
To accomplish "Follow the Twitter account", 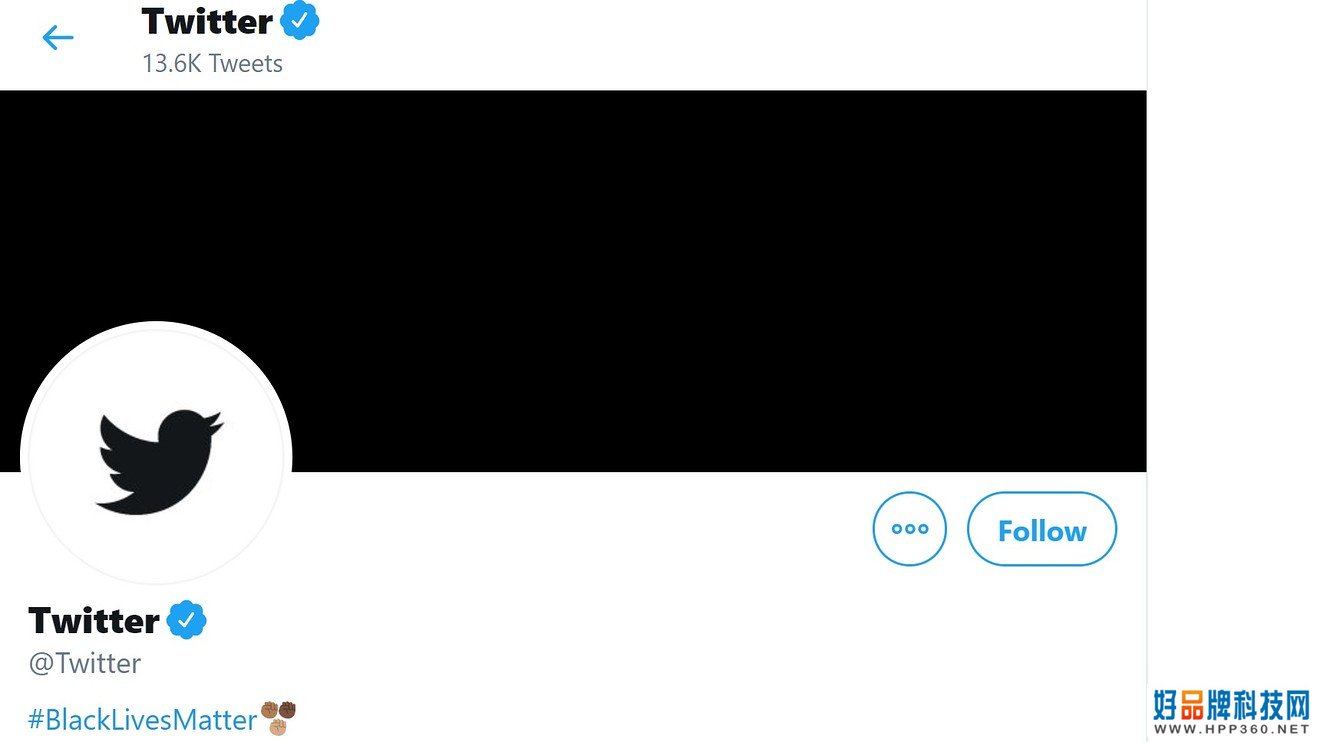I will coord(1042,529).
